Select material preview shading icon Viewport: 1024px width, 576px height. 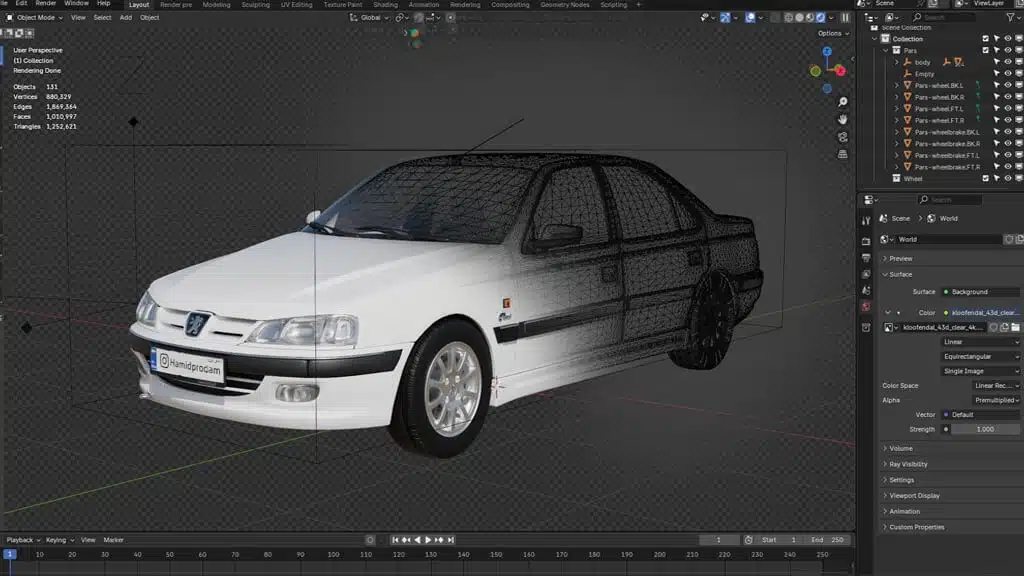click(x=810, y=18)
